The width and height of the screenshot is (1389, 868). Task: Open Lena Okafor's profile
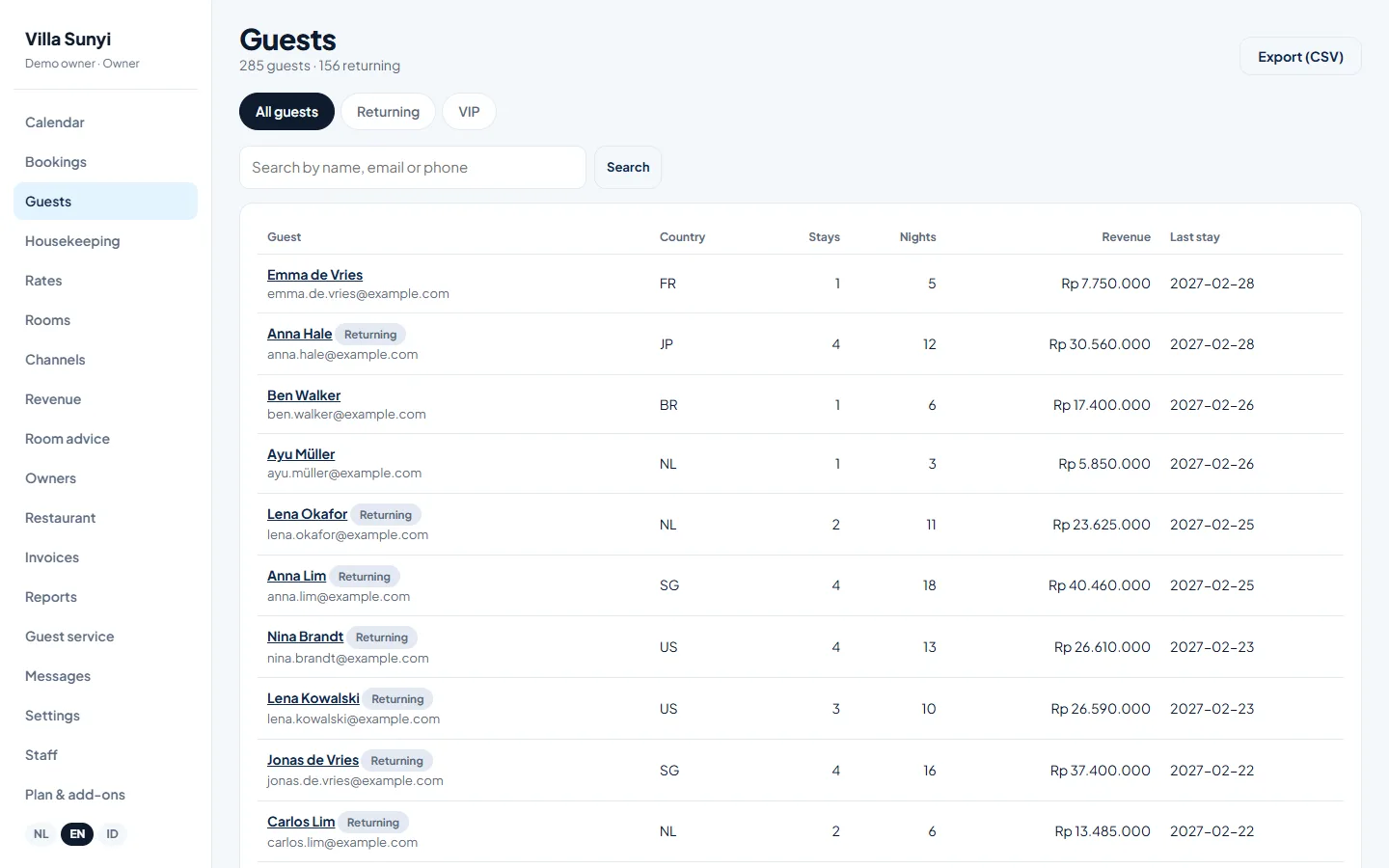pyautogui.click(x=307, y=514)
